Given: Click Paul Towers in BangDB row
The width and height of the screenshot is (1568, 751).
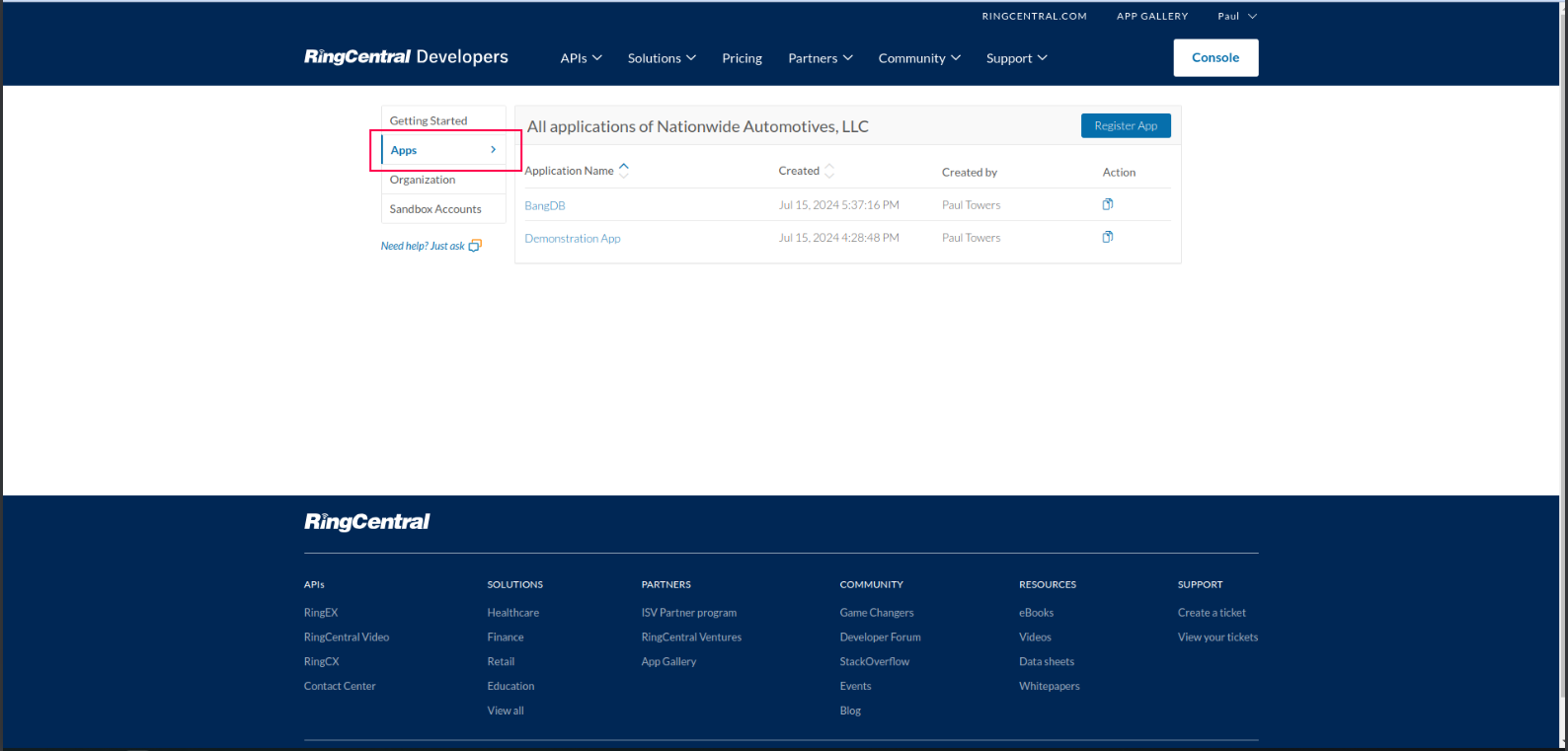Looking at the screenshot, I should pyautogui.click(x=971, y=205).
